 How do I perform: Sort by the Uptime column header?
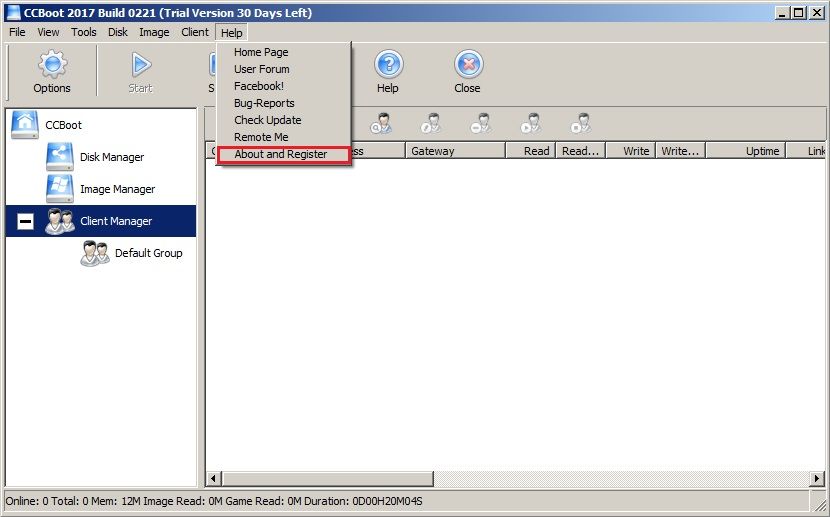pos(746,151)
